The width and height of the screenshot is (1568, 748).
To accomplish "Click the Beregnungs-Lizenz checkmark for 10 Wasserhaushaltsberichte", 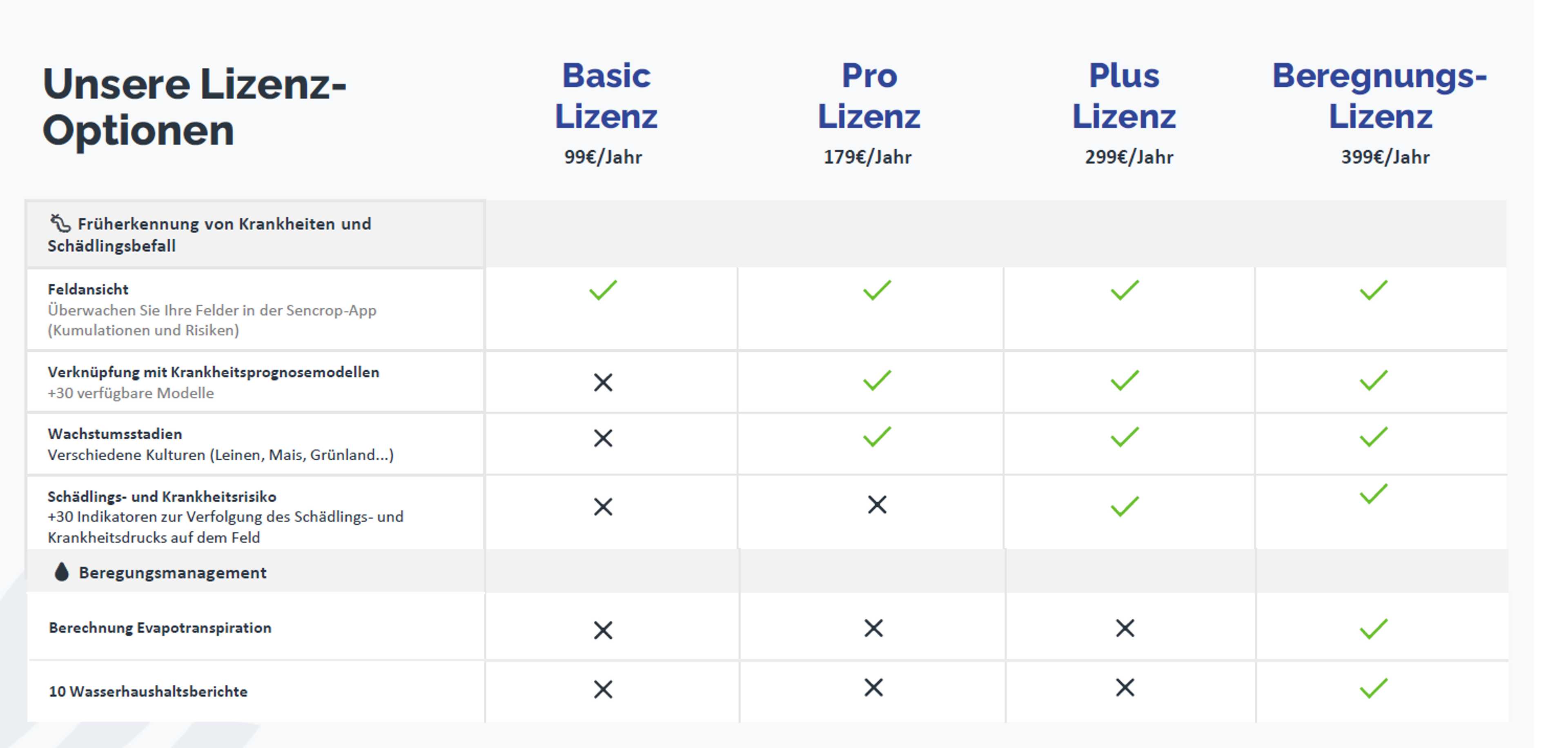I will point(1373,688).
